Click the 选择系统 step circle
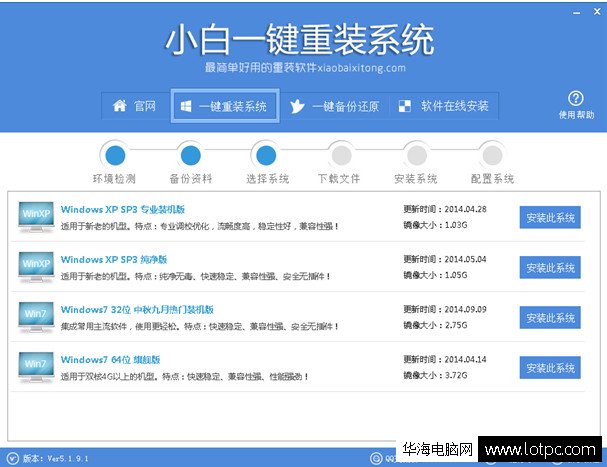607x467 pixels. [x=266, y=156]
